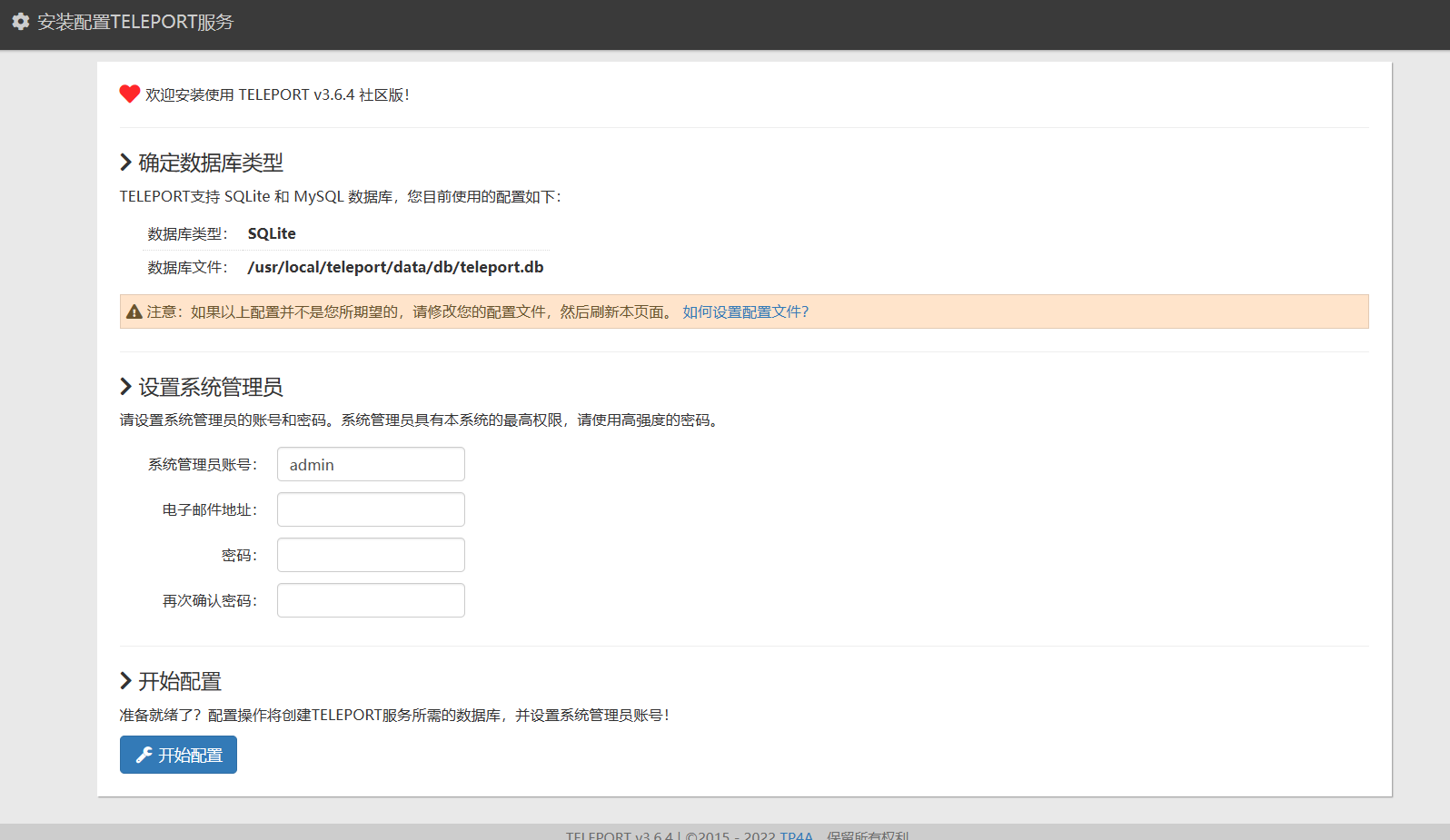This screenshot has width=1450, height=840.
Task: Focus the 再次确认密码 input field
Action: 371,600
